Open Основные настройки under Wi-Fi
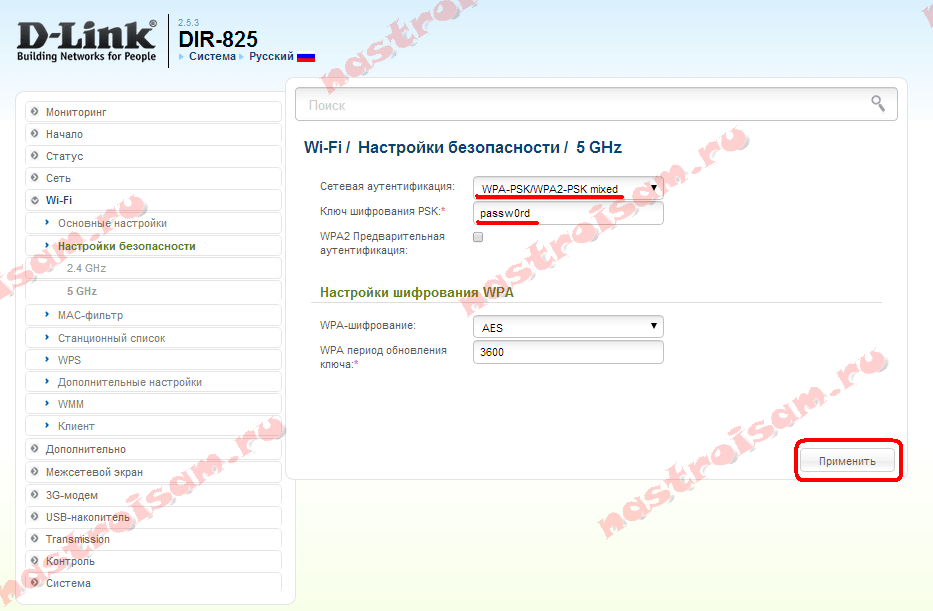The height and width of the screenshot is (611, 933). click(112, 223)
